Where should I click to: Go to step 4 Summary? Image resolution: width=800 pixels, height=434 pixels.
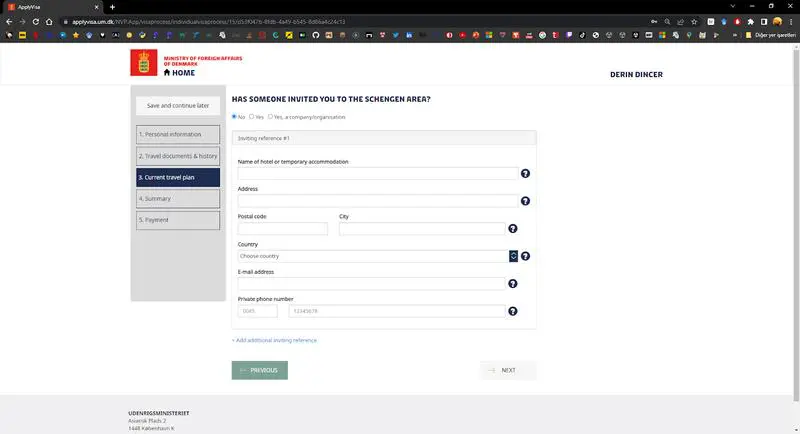coord(178,199)
